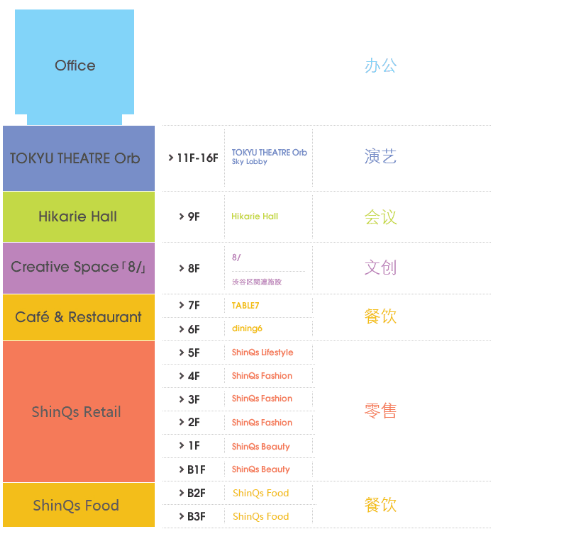Expand the 11F-16F floor entry

[193, 158]
